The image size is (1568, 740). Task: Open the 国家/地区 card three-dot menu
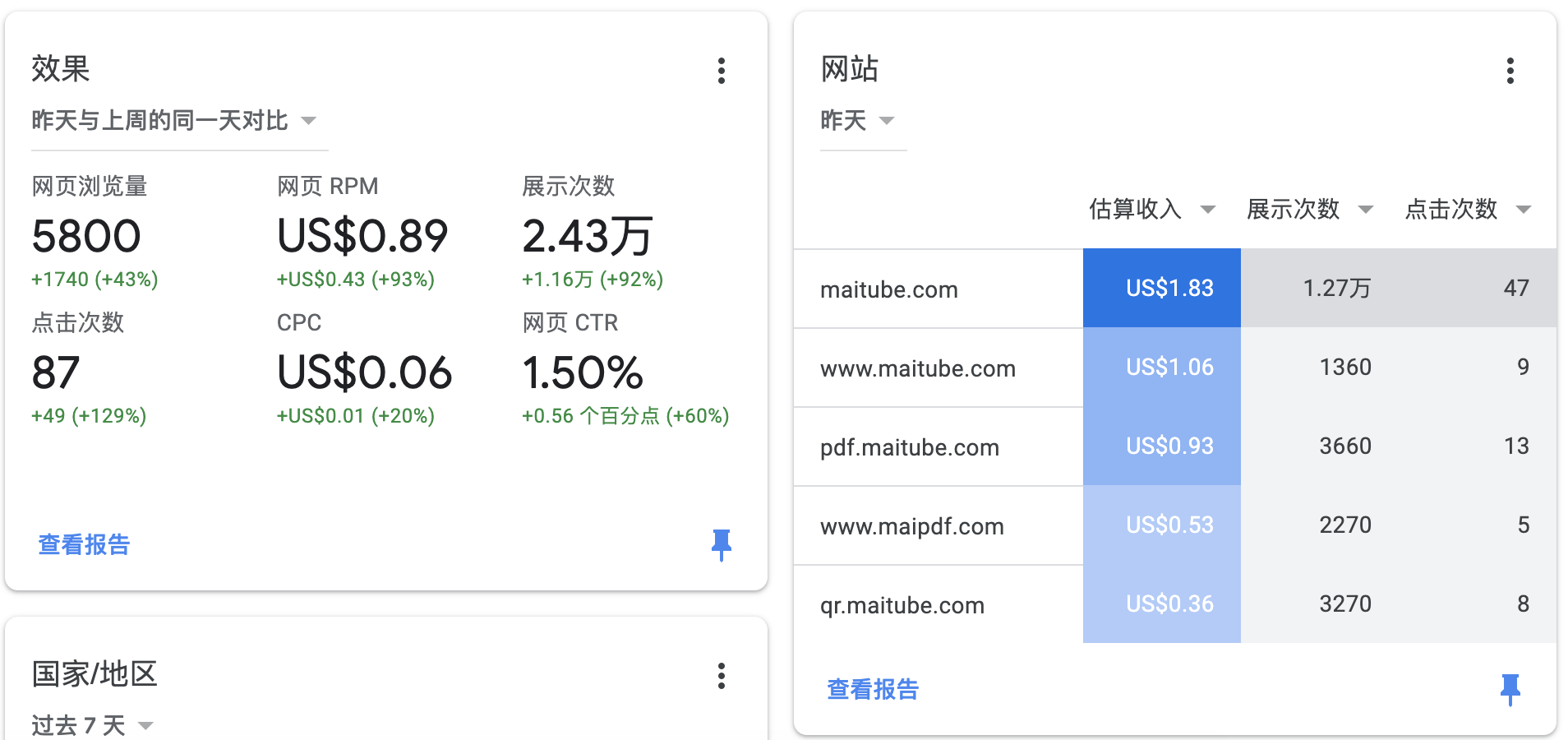[722, 676]
